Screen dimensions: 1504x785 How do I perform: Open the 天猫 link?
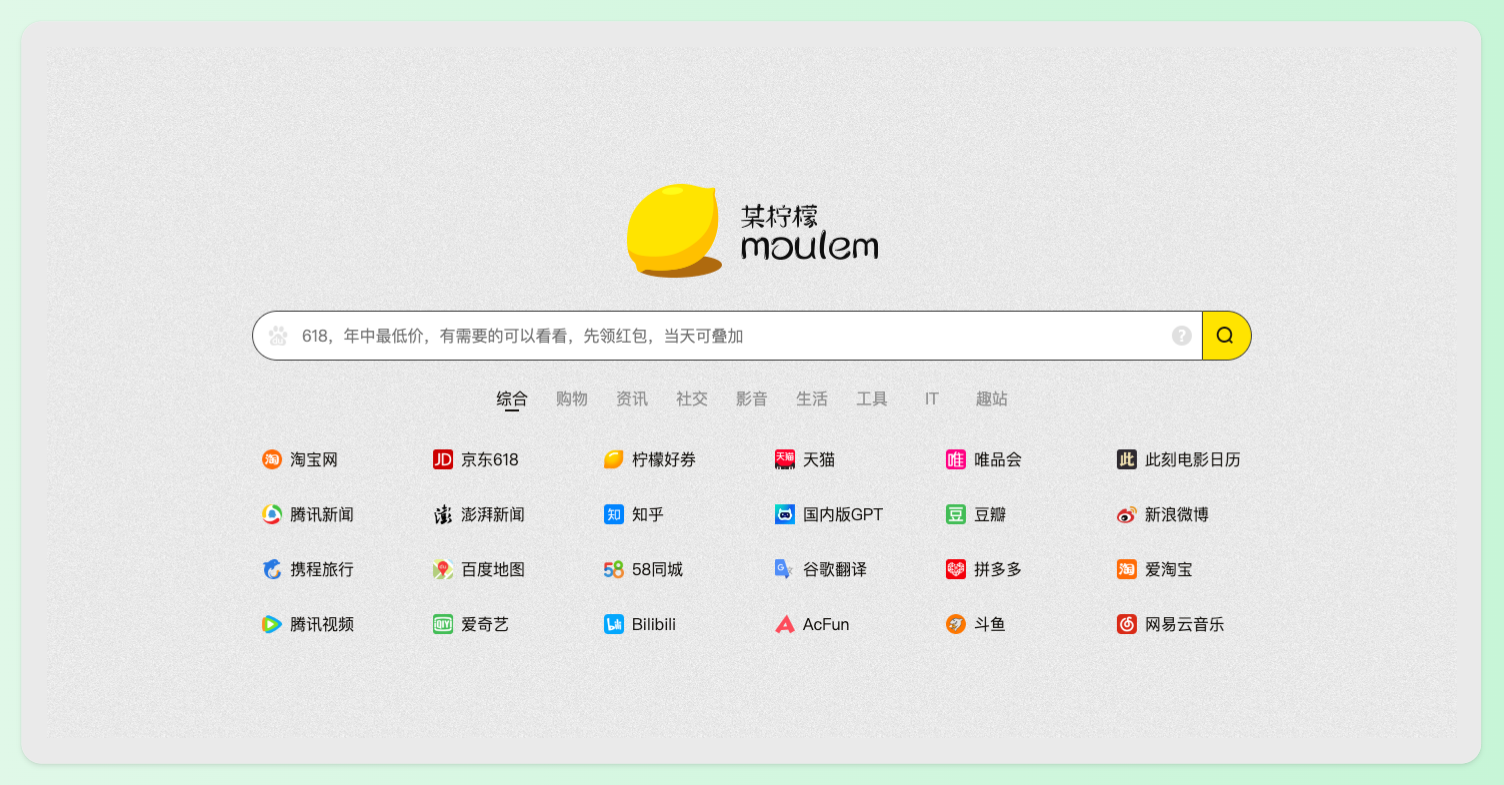(x=819, y=460)
